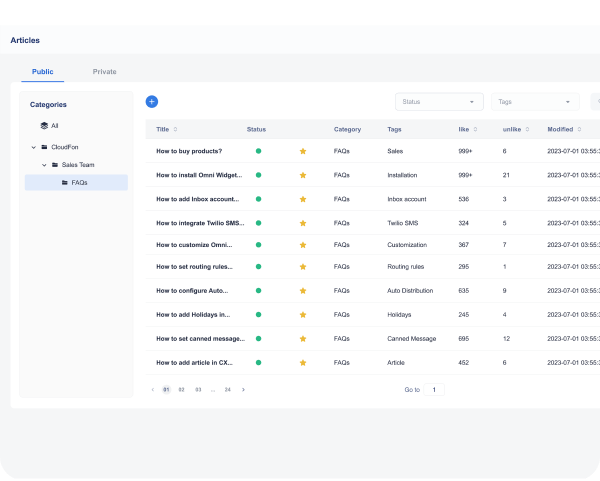The image size is (600, 481).
Task: Collapse the Sales Team tree node
Action: click(x=43, y=164)
